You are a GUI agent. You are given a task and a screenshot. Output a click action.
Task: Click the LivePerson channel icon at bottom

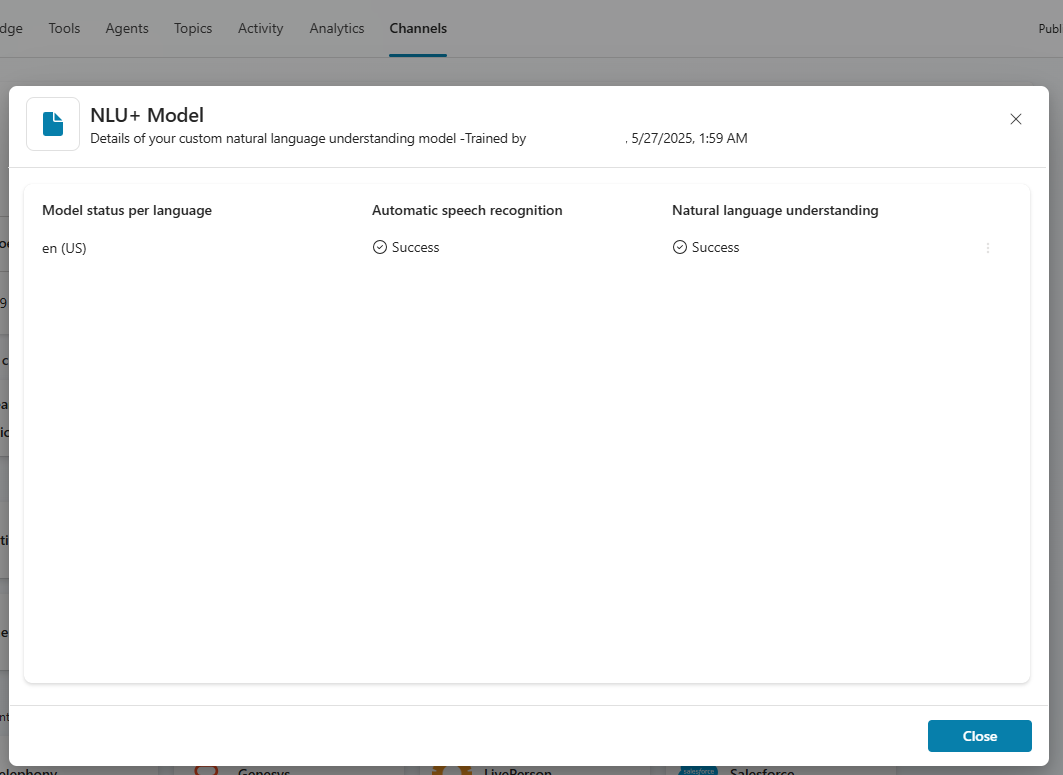point(452,771)
